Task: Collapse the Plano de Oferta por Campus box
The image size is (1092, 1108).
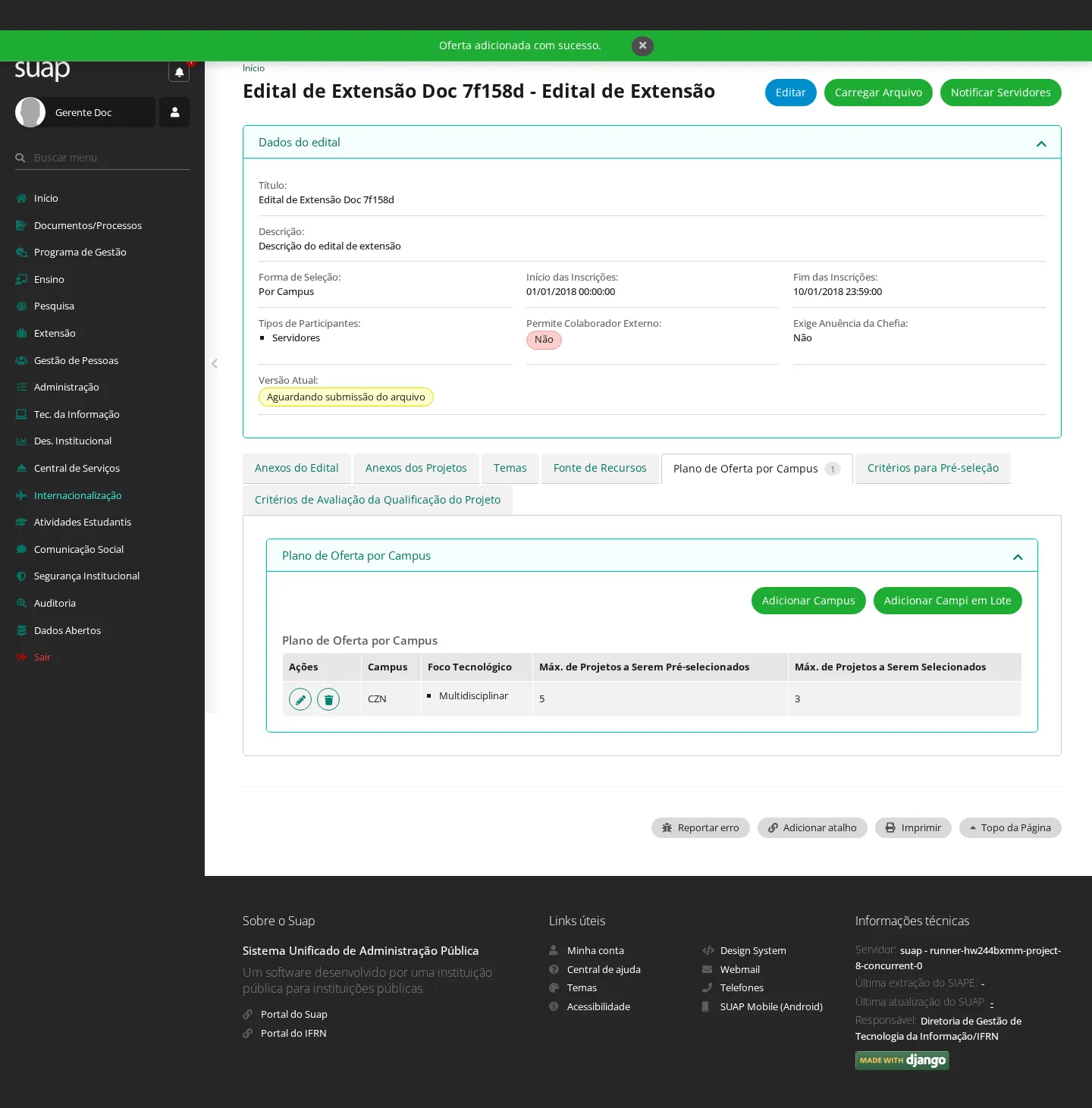Action: [x=1018, y=557]
